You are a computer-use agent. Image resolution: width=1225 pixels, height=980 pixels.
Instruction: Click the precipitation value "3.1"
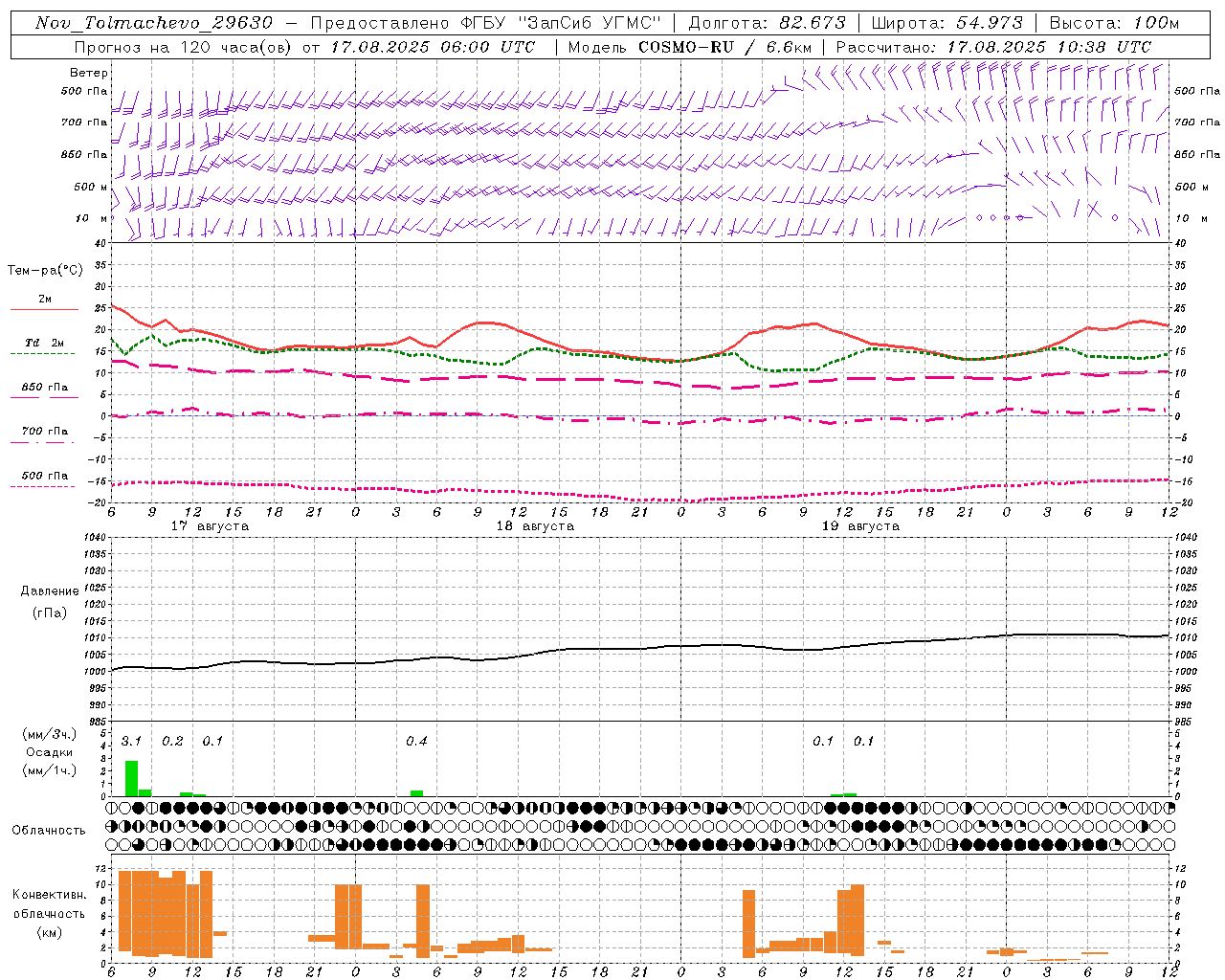click(x=131, y=742)
